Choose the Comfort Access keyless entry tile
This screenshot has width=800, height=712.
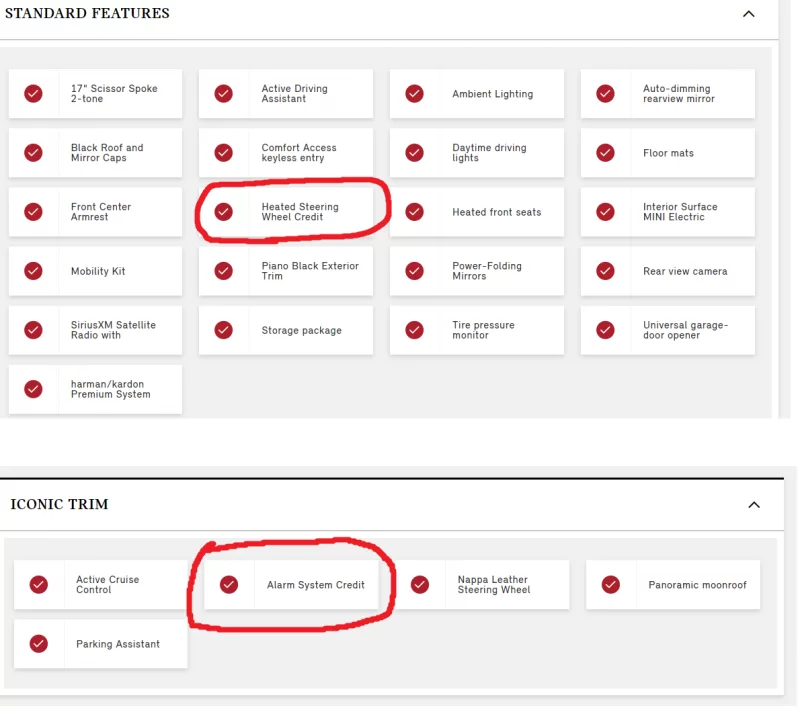click(286, 152)
